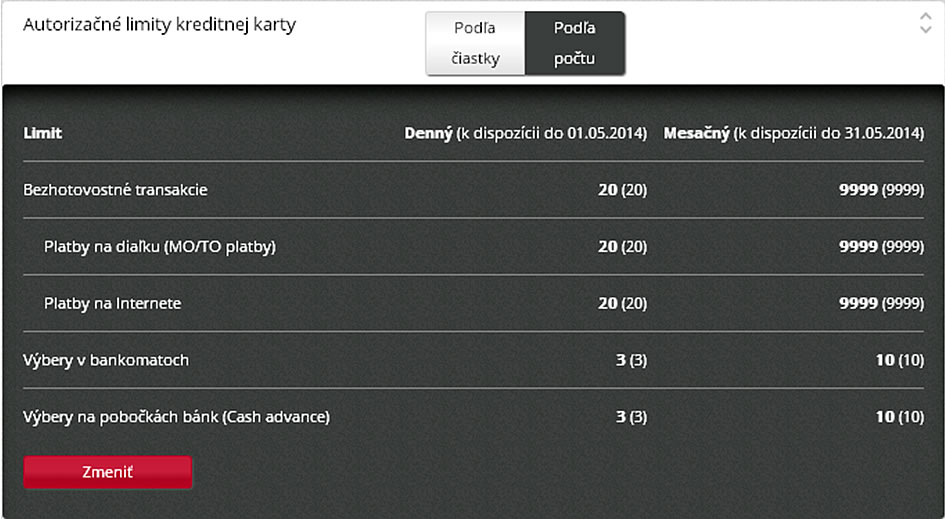Screen dimensions: 945x519
Task: Click the up chevron in the panel header
Action: (x=926, y=17)
